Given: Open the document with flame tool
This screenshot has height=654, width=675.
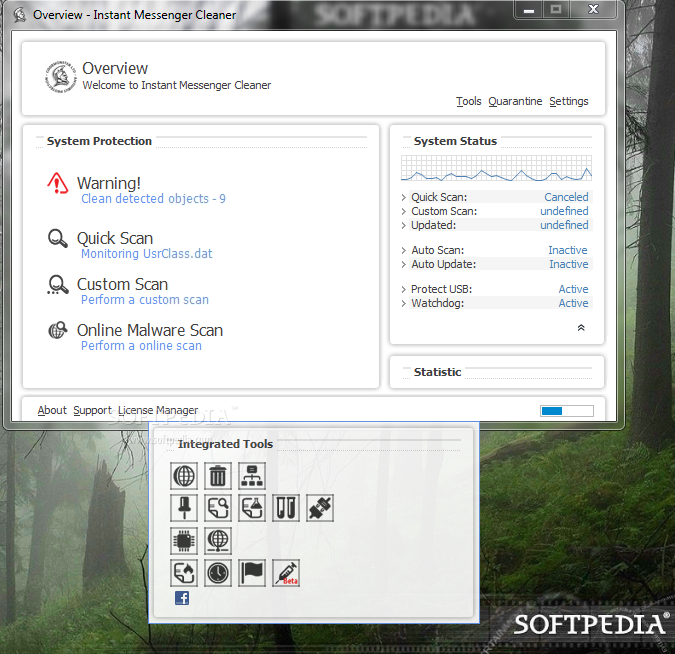Looking at the screenshot, I should point(184,573).
